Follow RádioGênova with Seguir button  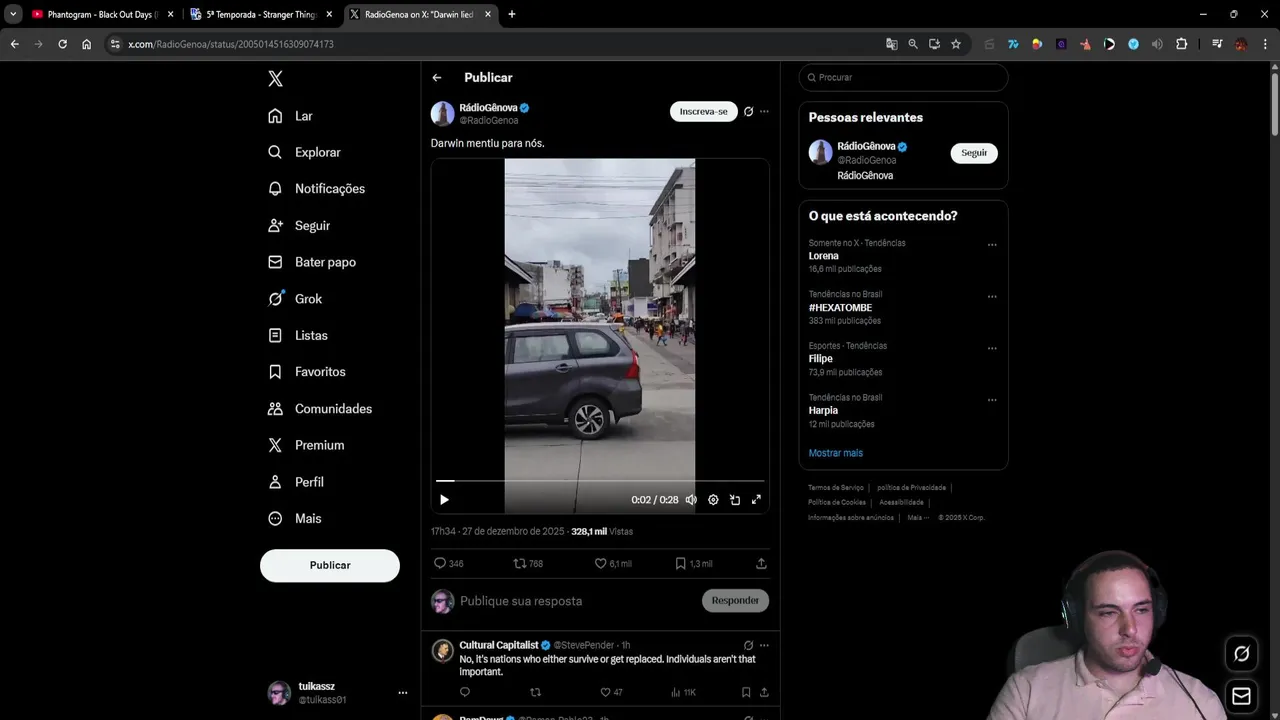point(974,153)
